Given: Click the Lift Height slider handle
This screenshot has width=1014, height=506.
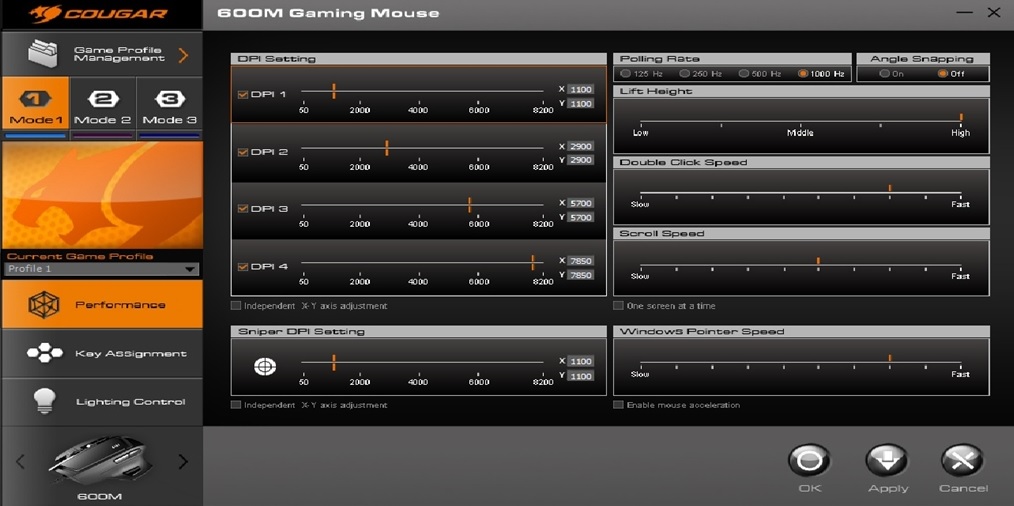Looking at the screenshot, I should (x=961, y=118).
